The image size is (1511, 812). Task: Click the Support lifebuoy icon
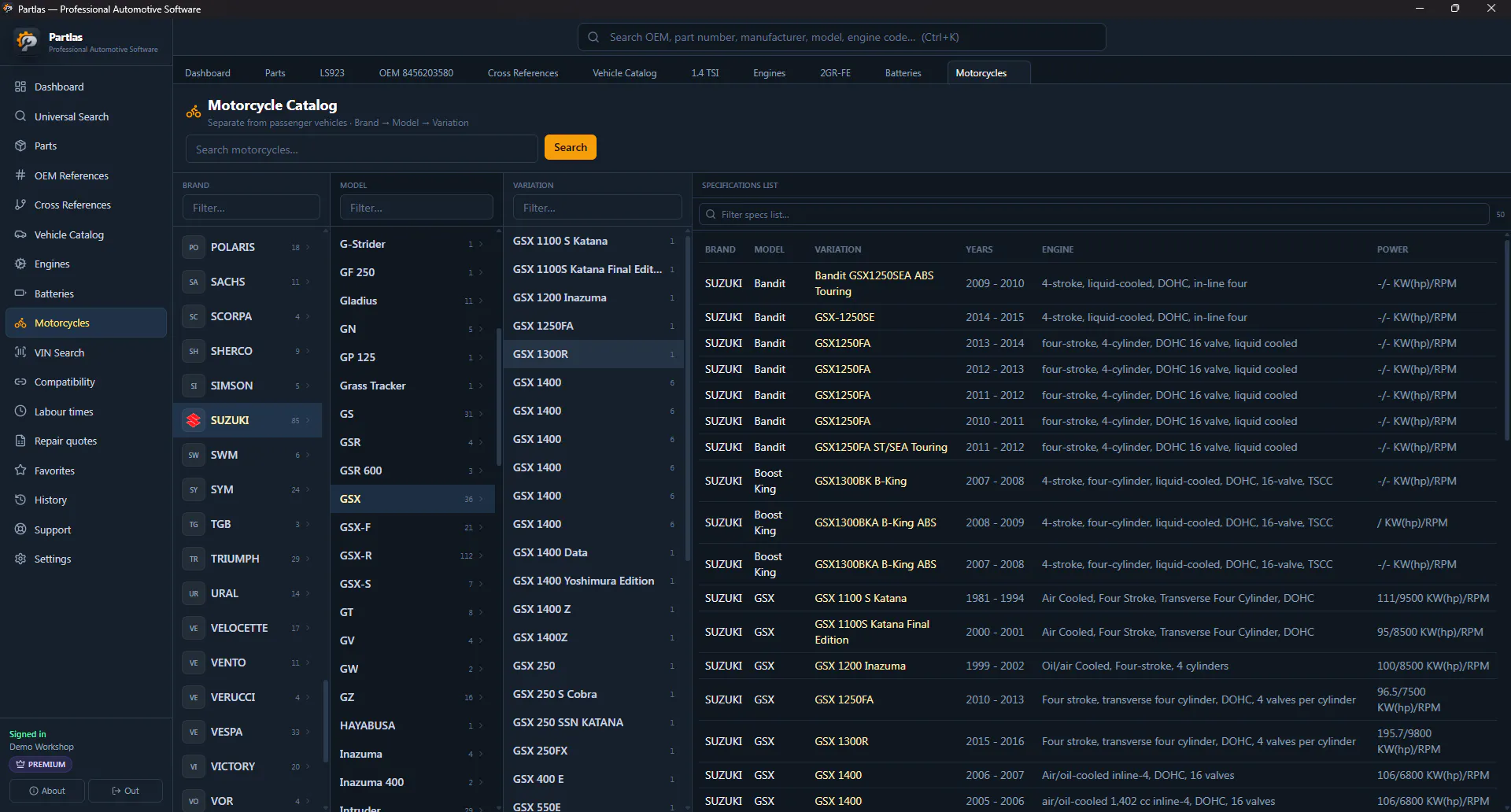tap(20, 530)
